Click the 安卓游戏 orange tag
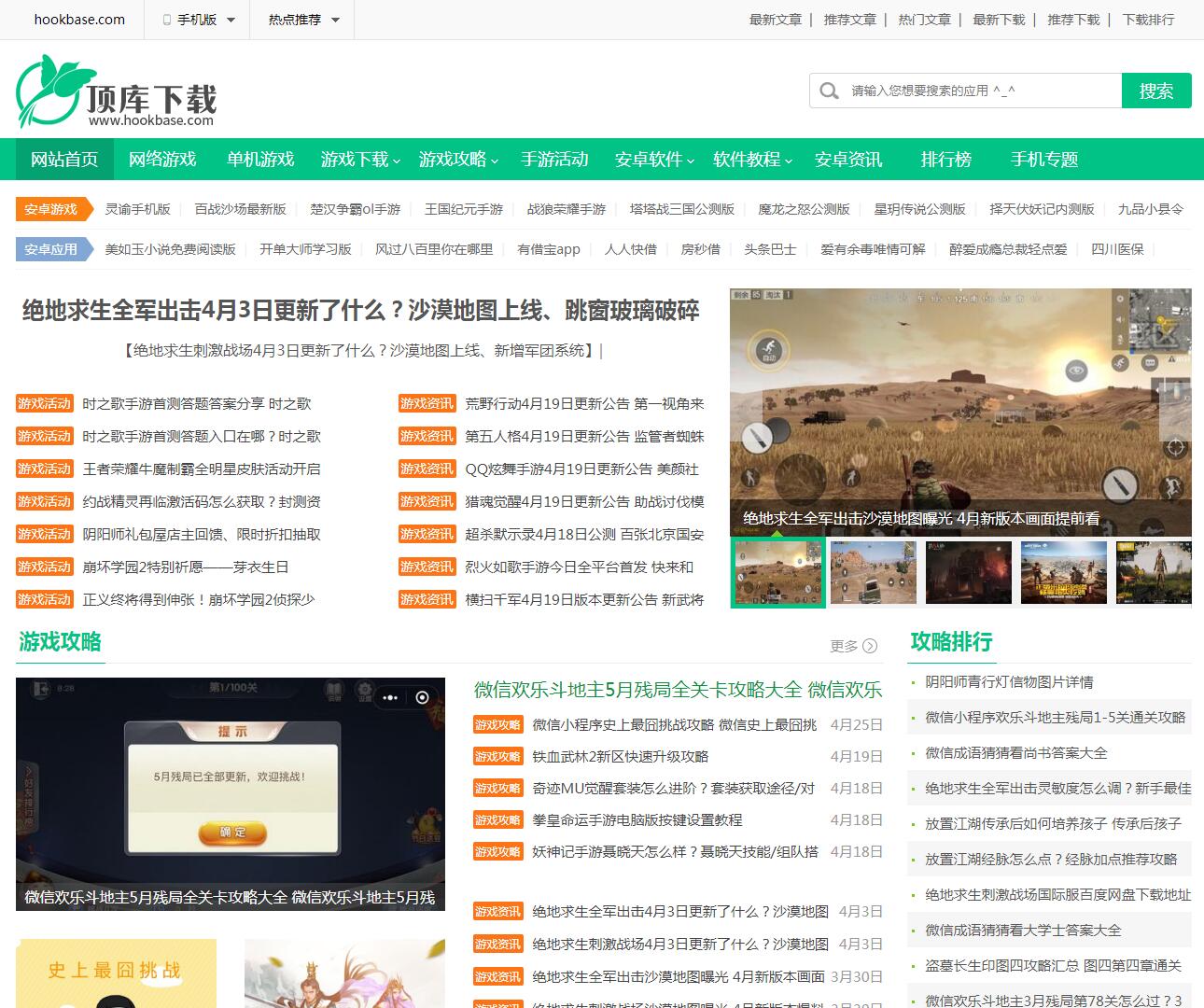The height and width of the screenshot is (1008, 1204). 54,209
